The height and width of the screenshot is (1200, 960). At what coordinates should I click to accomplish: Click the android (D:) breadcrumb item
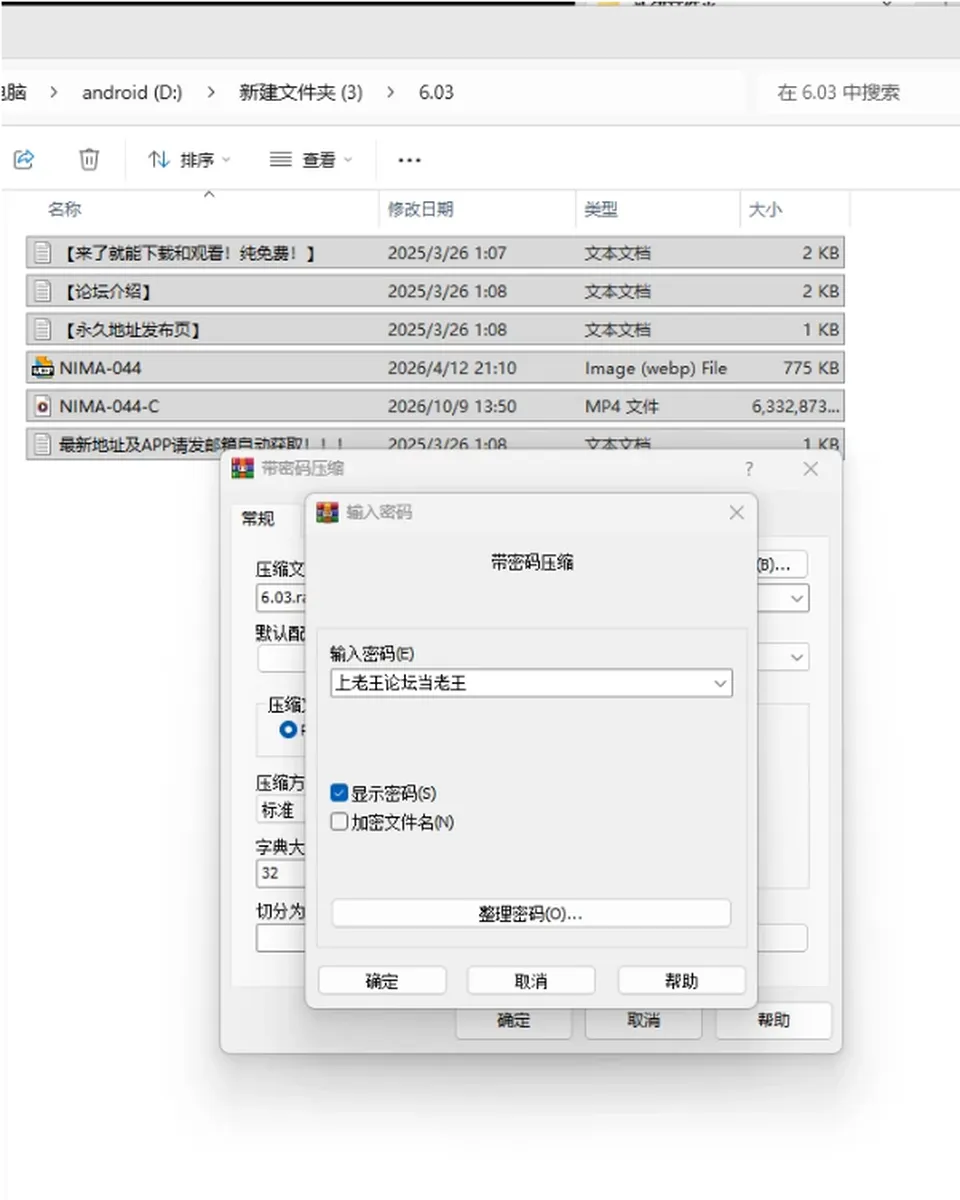coord(132,92)
